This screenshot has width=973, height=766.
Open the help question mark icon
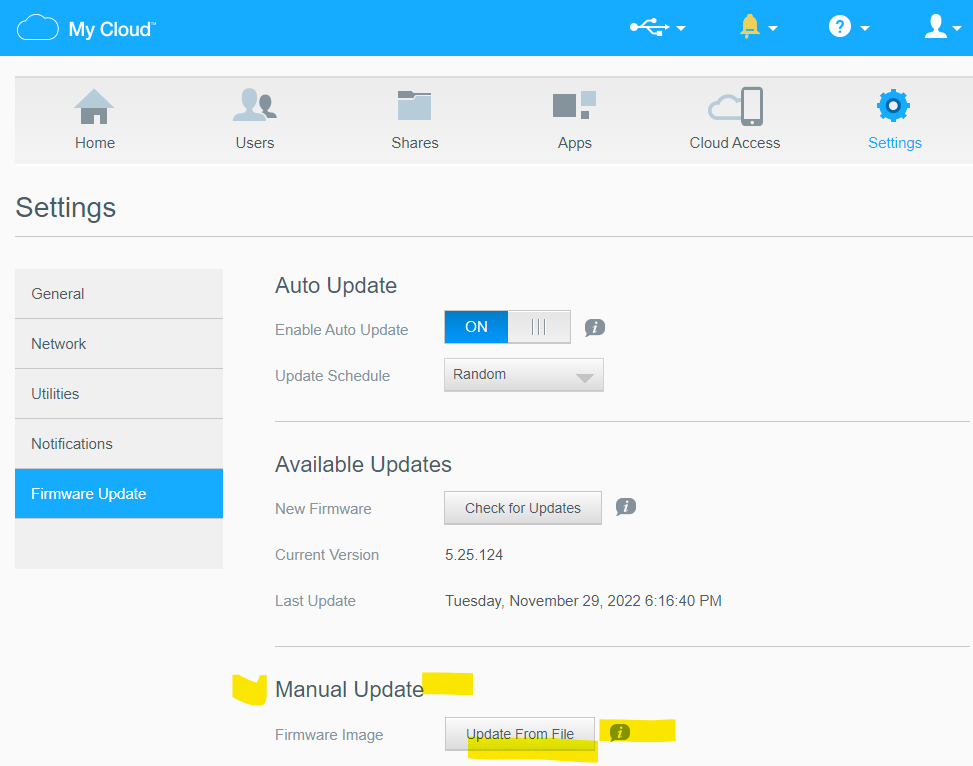pos(840,27)
